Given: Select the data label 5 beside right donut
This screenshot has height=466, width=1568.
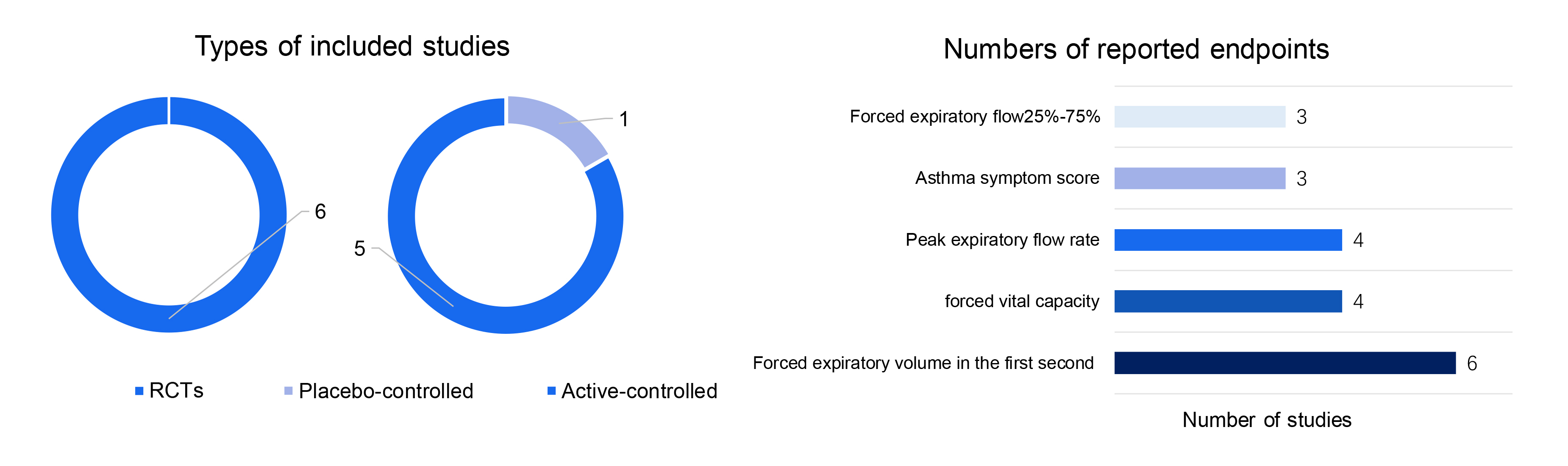Looking at the screenshot, I should (360, 248).
